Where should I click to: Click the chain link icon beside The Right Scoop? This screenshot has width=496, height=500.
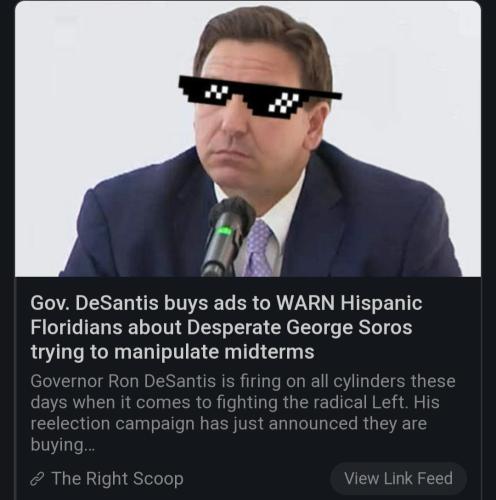[36, 480]
